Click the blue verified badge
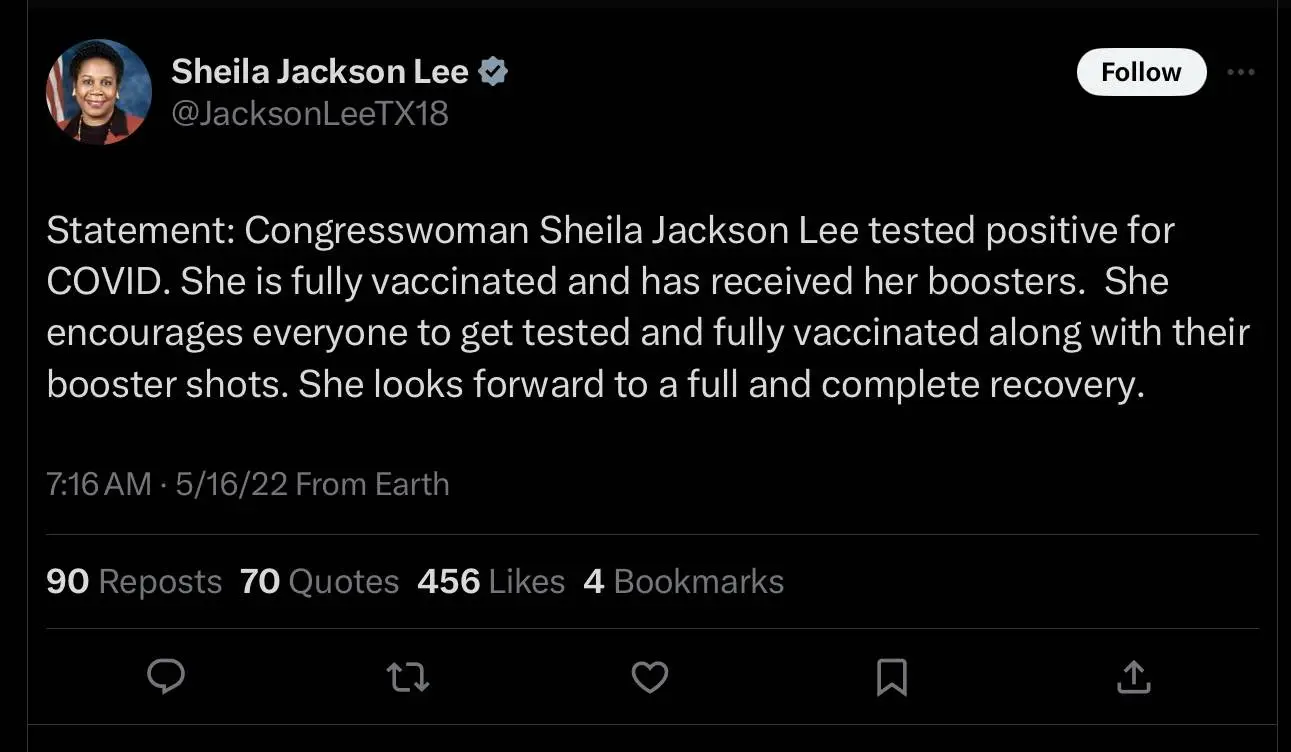The width and height of the screenshot is (1291, 752). pos(494,72)
